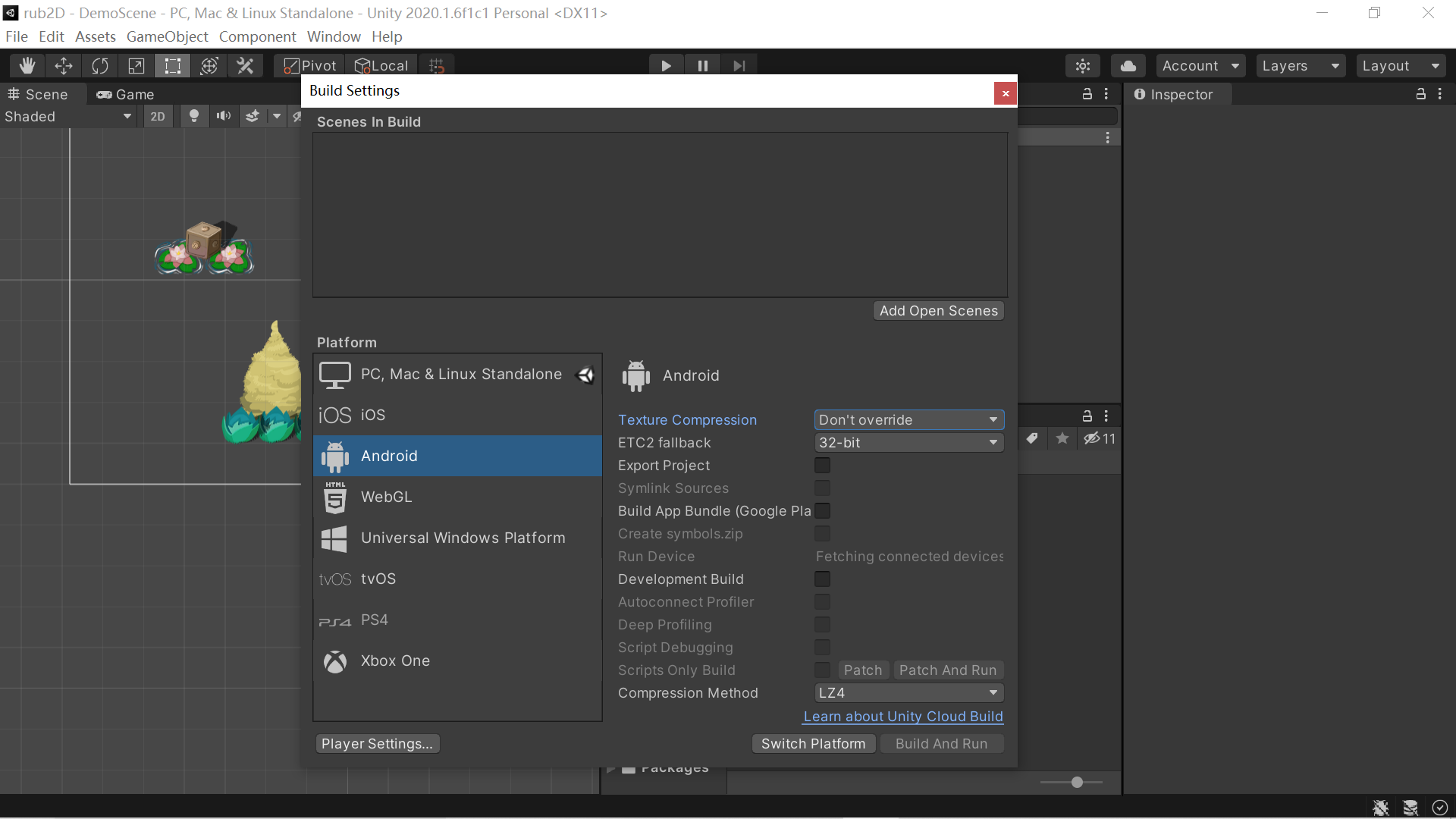The height and width of the screenshot is (819, 1456).
Task: Toggle grid snapping icon in toolbar
Action: click(x=437, y=66)
